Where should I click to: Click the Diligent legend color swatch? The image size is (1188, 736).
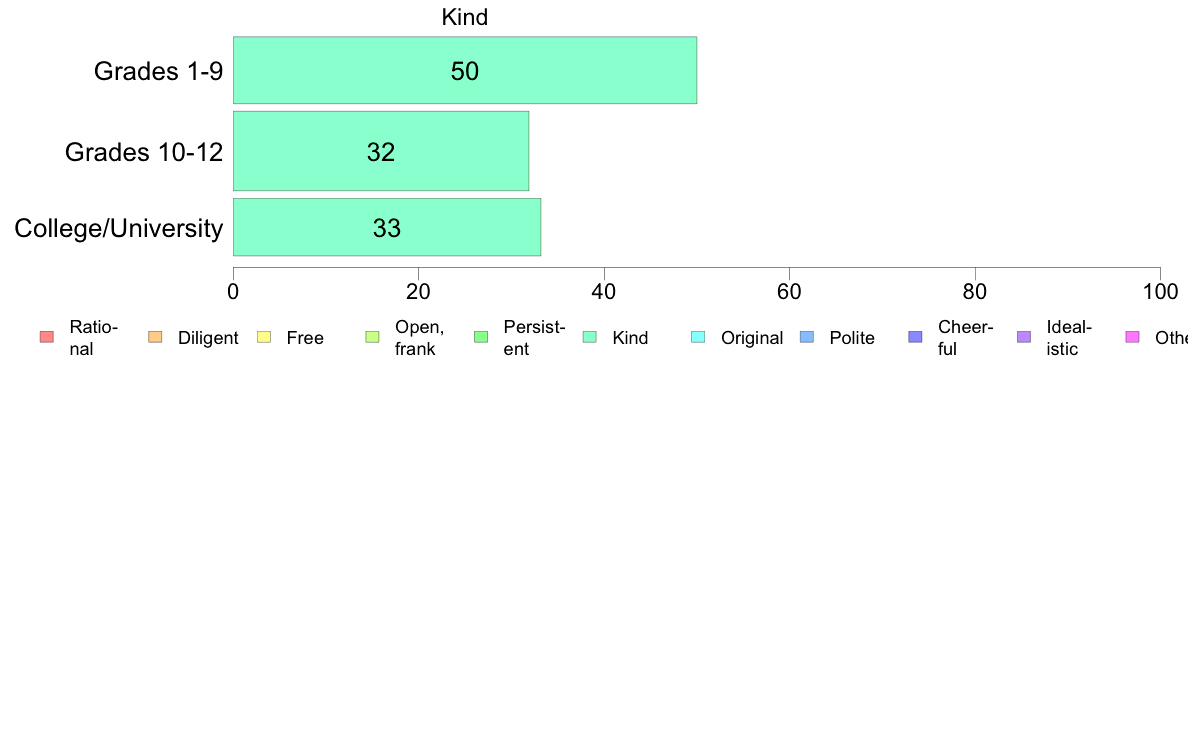[x=155, y=337]
